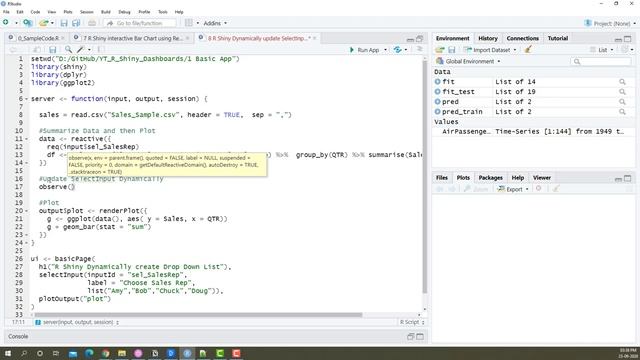Screen dimensions: 640x360
Task: Click the editor horizontal scrollbar
Action: coord(198,315)
